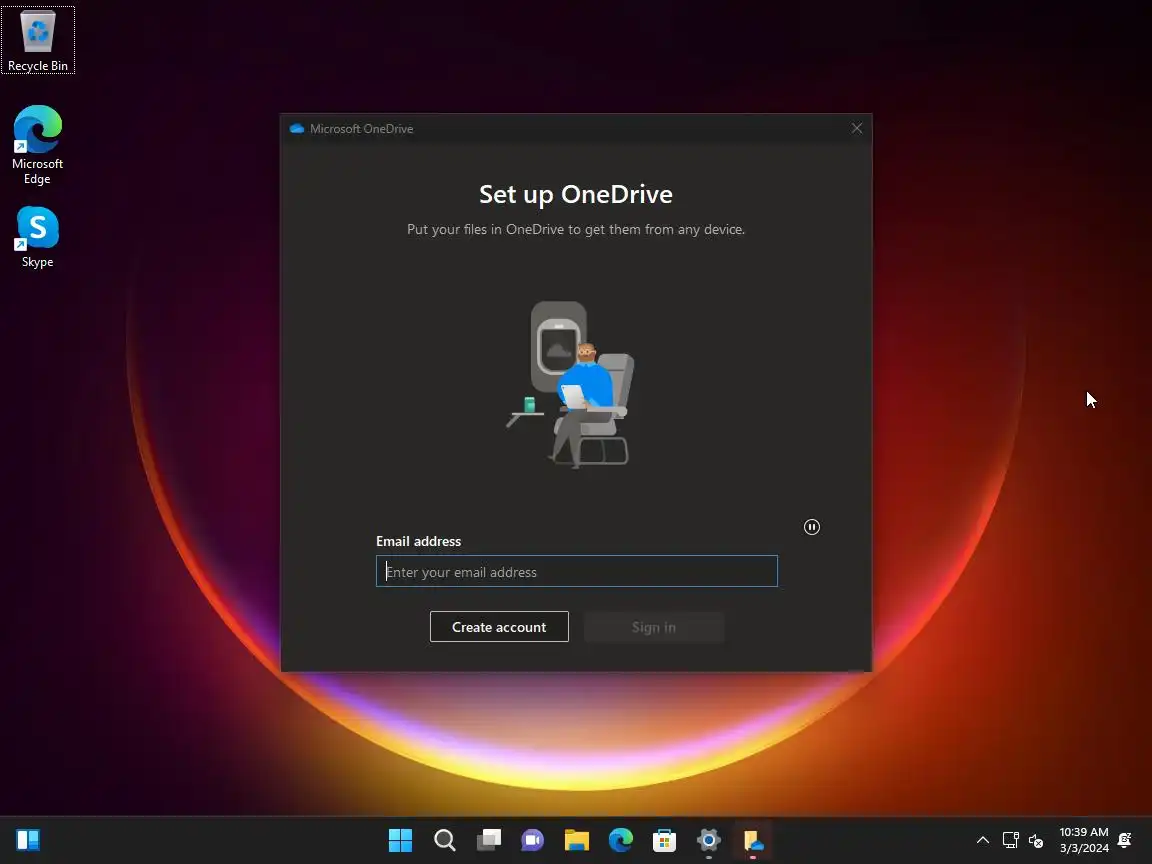Open Settings gear on the taskbar
The height and width of the screenshot is (864, 1152).
coord(708,840)
